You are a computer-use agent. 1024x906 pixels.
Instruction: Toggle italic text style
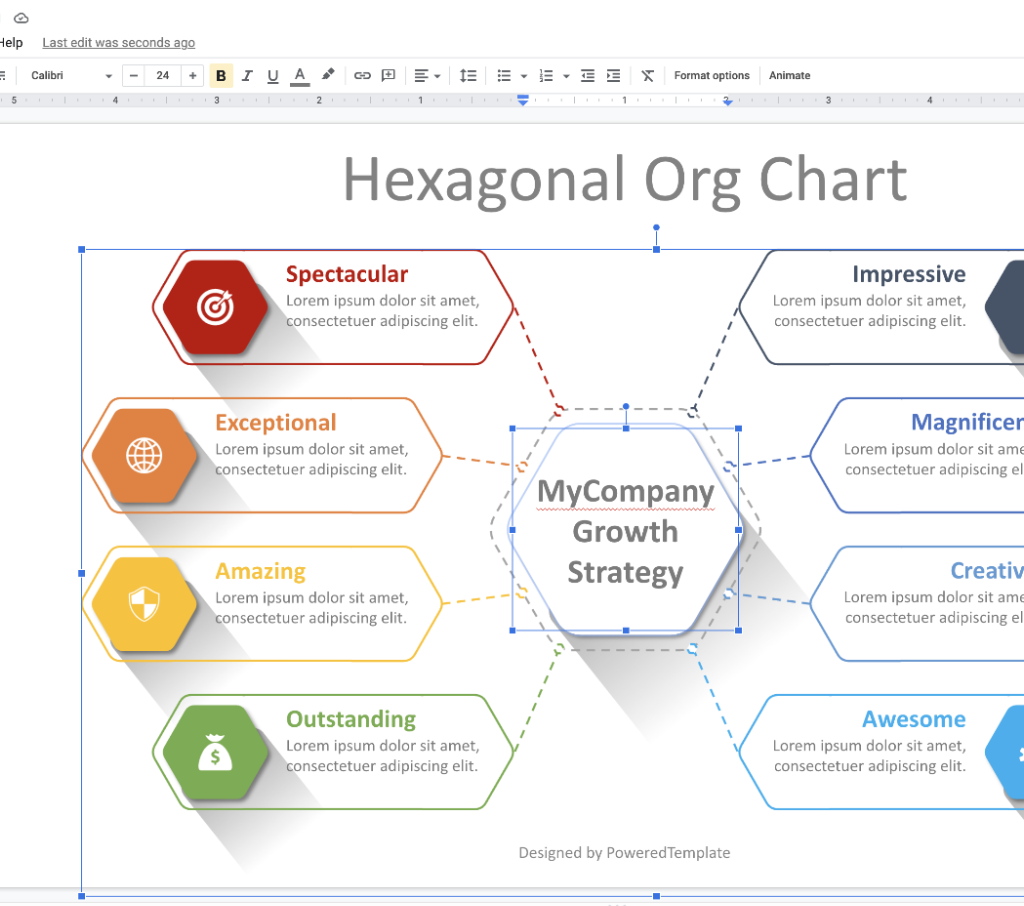click(x=247, y=76)
